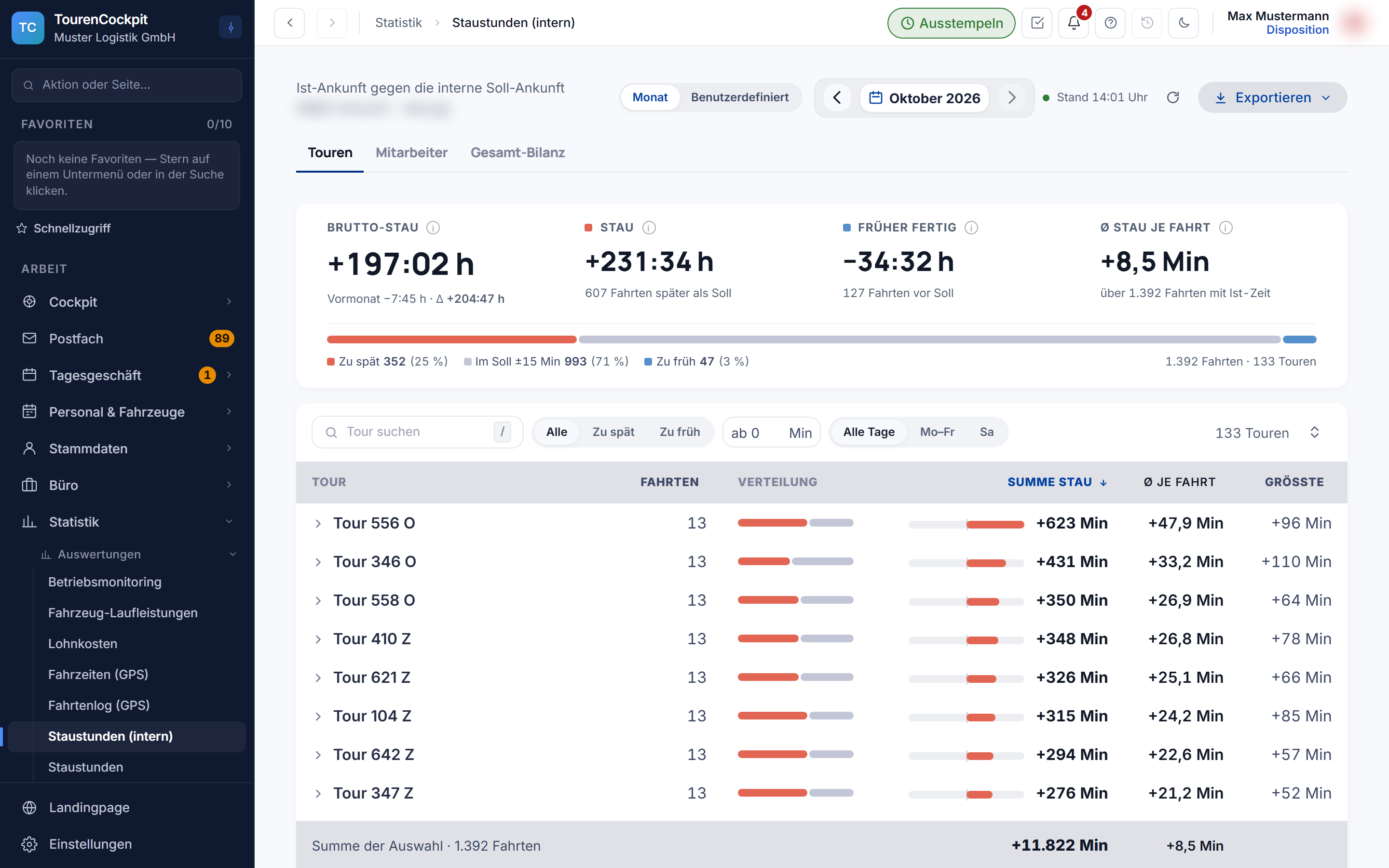Expand Tour 410 Z row
The width and height of the screenshot is (1389, 868).
318,639
